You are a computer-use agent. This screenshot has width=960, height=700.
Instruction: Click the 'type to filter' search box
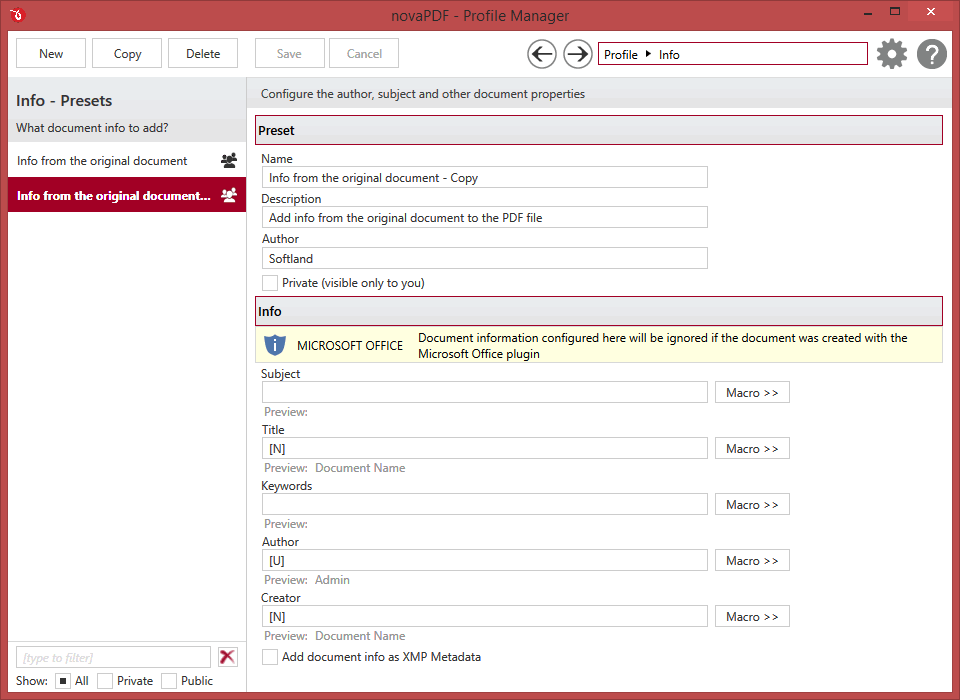[113, 657]
